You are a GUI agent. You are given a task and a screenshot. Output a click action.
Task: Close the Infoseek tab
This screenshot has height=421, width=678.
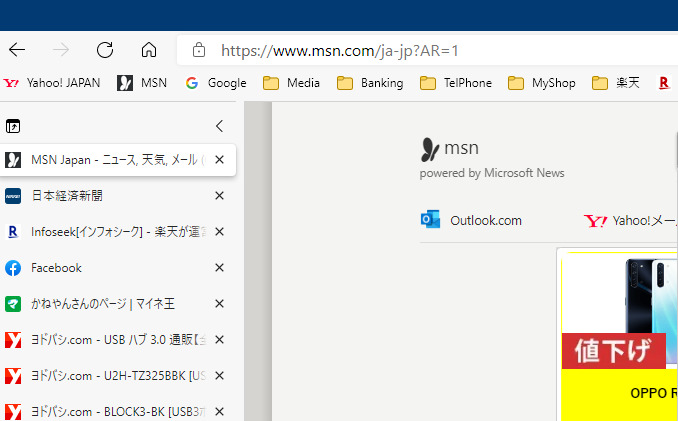click(x=219, y=232)
